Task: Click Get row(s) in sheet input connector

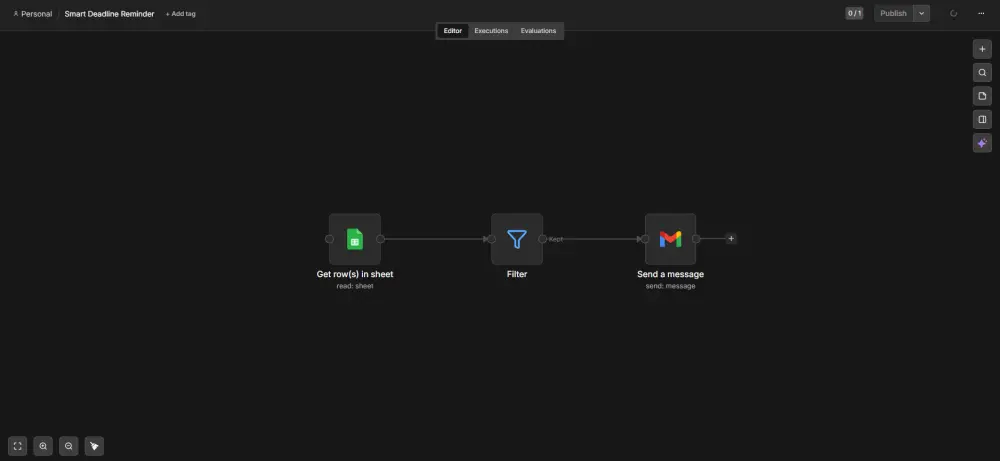Action: coord(329,239)
